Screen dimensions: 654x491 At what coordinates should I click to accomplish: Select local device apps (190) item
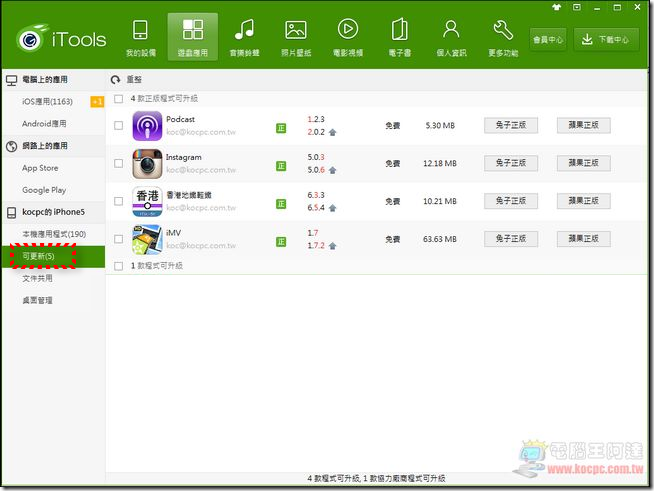(54, 234)
